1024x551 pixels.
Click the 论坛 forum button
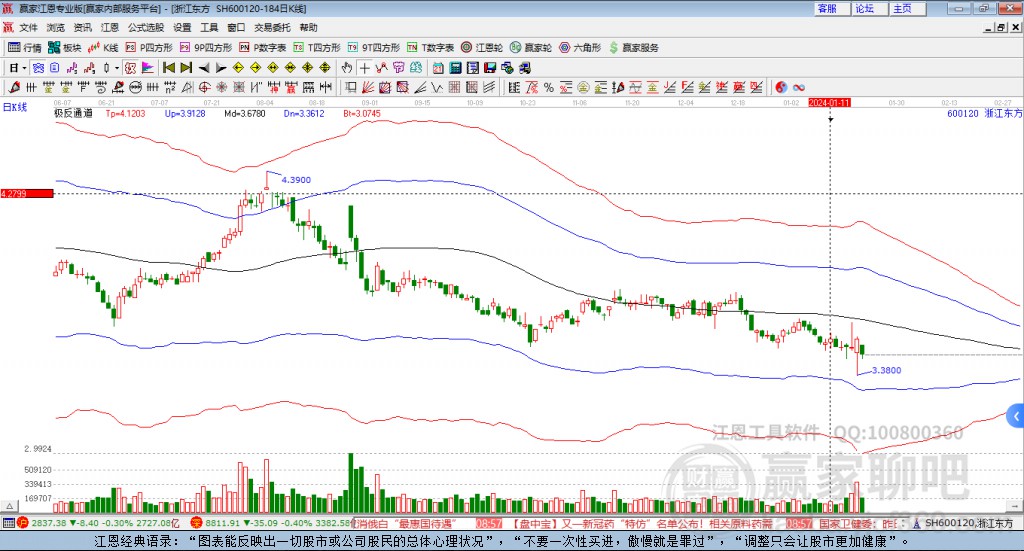870,8
